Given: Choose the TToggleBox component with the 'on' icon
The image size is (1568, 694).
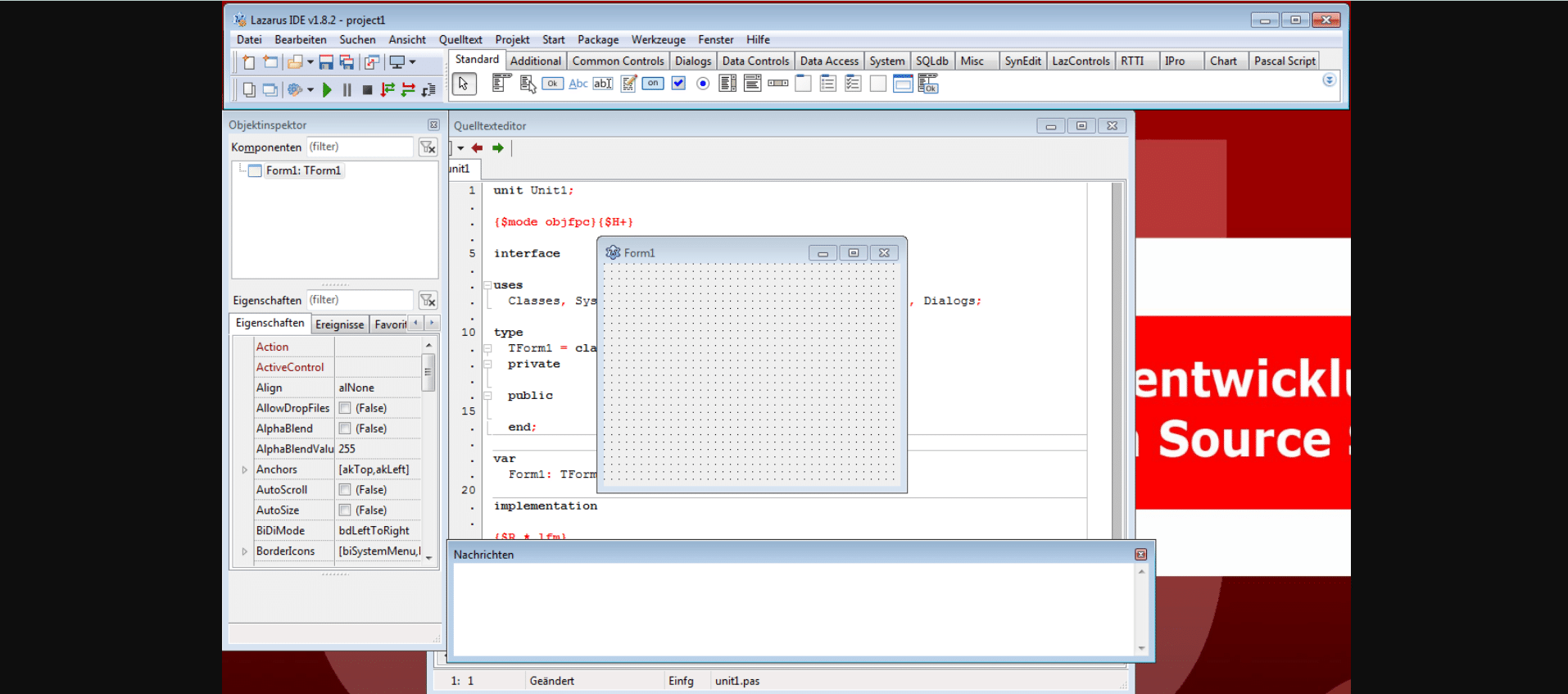Looking at the screenshot, I should tap(653, 84).
